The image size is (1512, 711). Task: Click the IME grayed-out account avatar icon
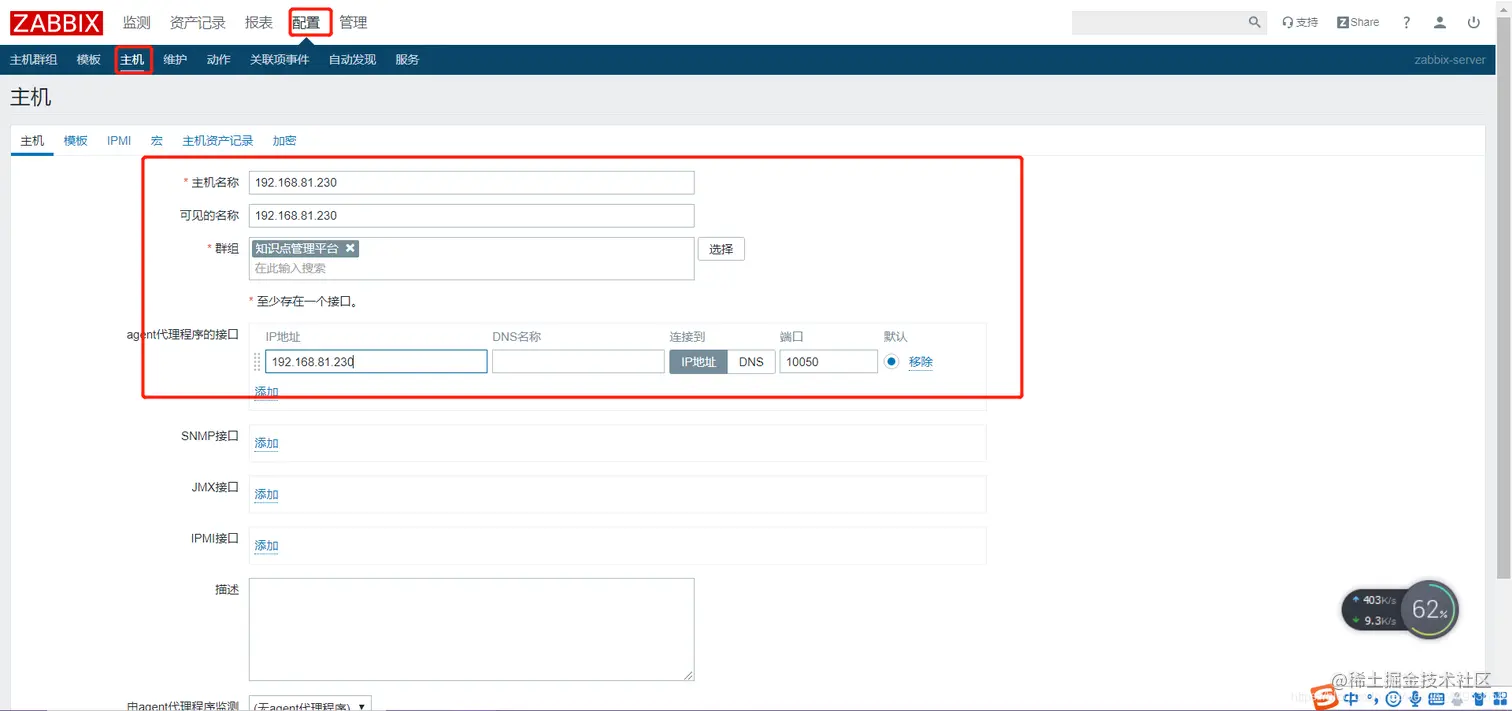[x=1457, y=699]
